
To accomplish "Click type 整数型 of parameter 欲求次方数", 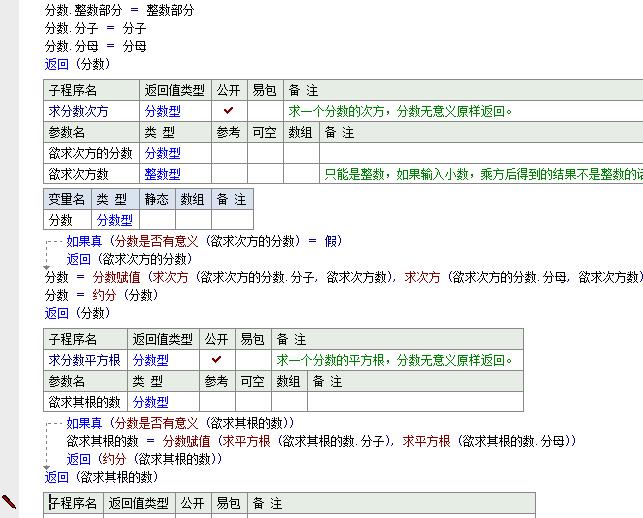I will [162, 174].
